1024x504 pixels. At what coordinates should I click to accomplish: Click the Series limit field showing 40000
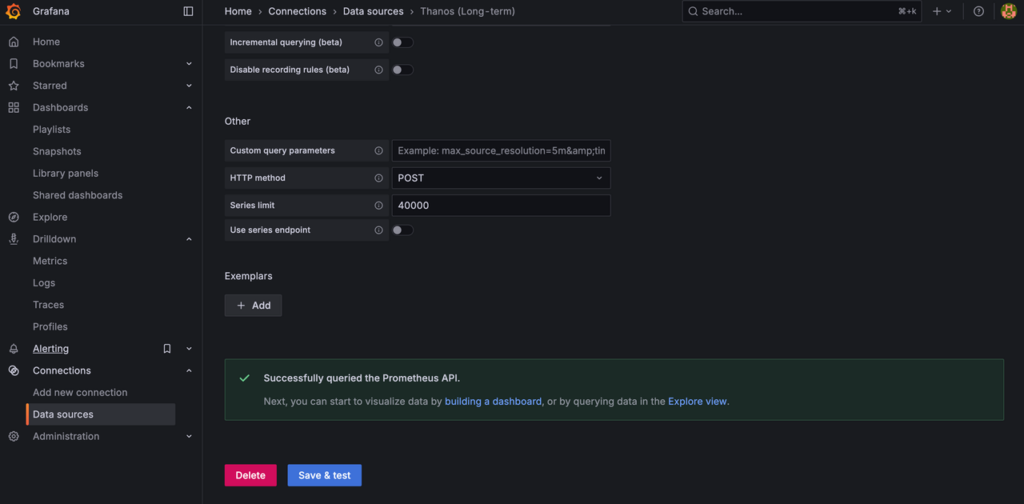[501, 206]
